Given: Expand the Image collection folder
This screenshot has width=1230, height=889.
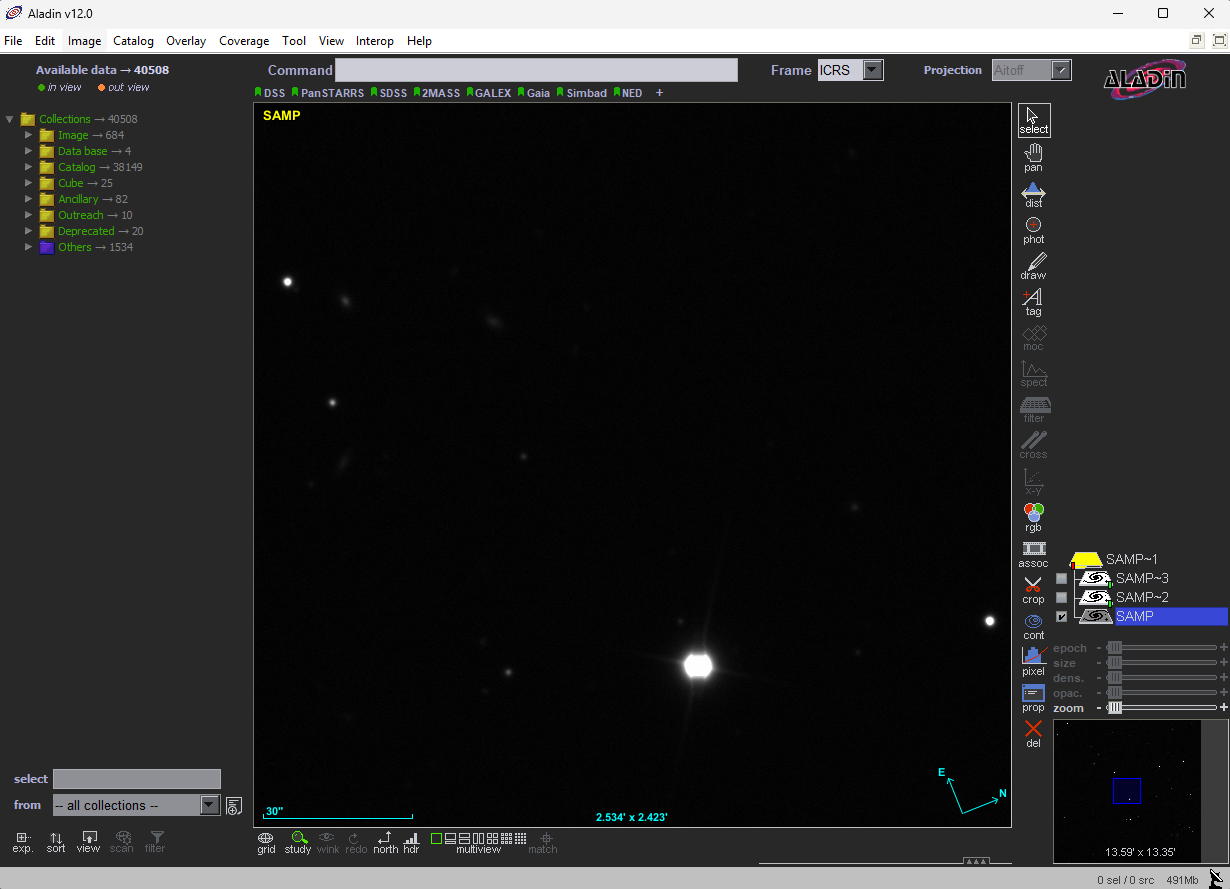Looking at the screenshot, I should coord(29,135).
